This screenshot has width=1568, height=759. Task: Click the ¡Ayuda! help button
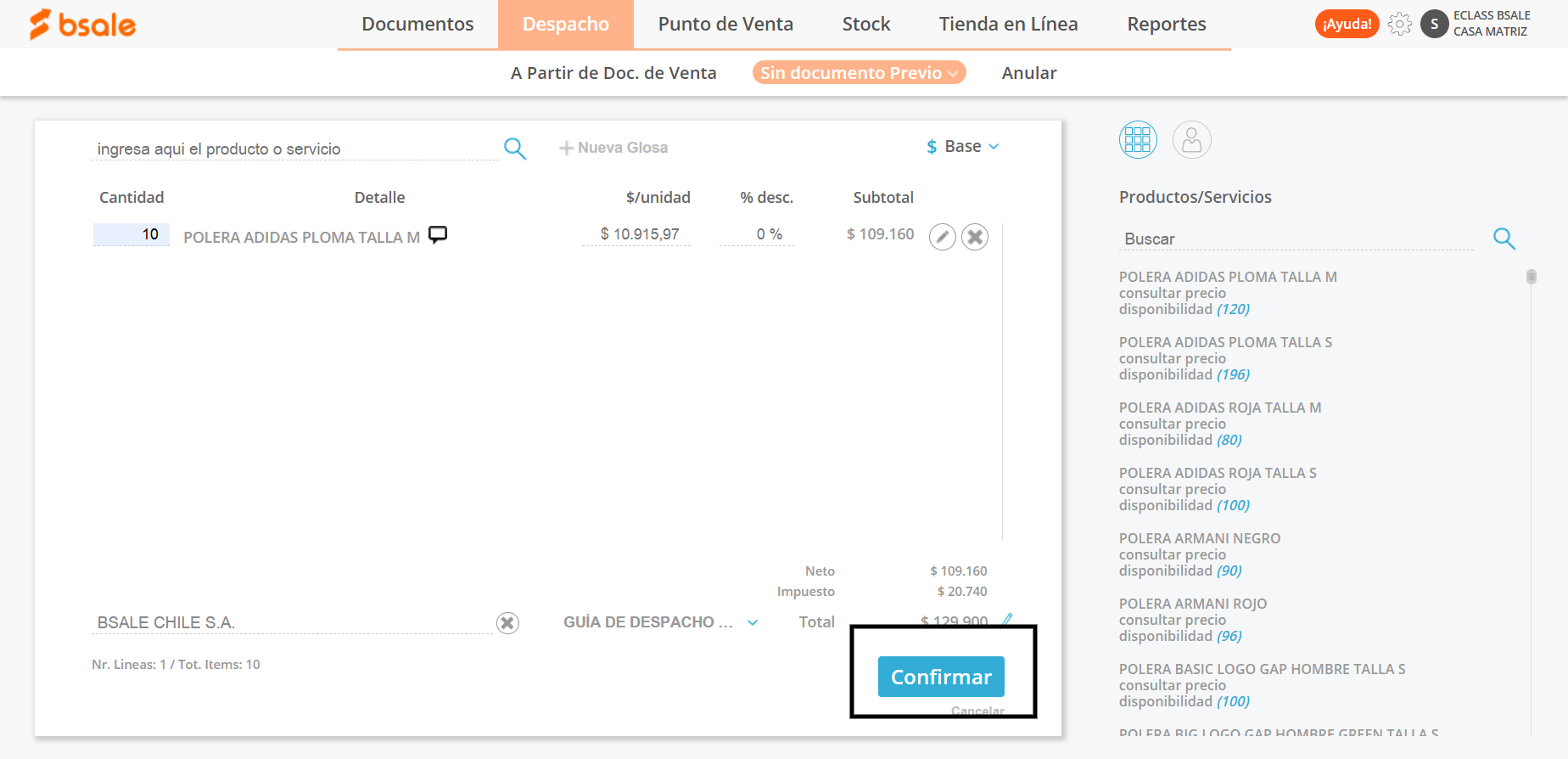1347,24
